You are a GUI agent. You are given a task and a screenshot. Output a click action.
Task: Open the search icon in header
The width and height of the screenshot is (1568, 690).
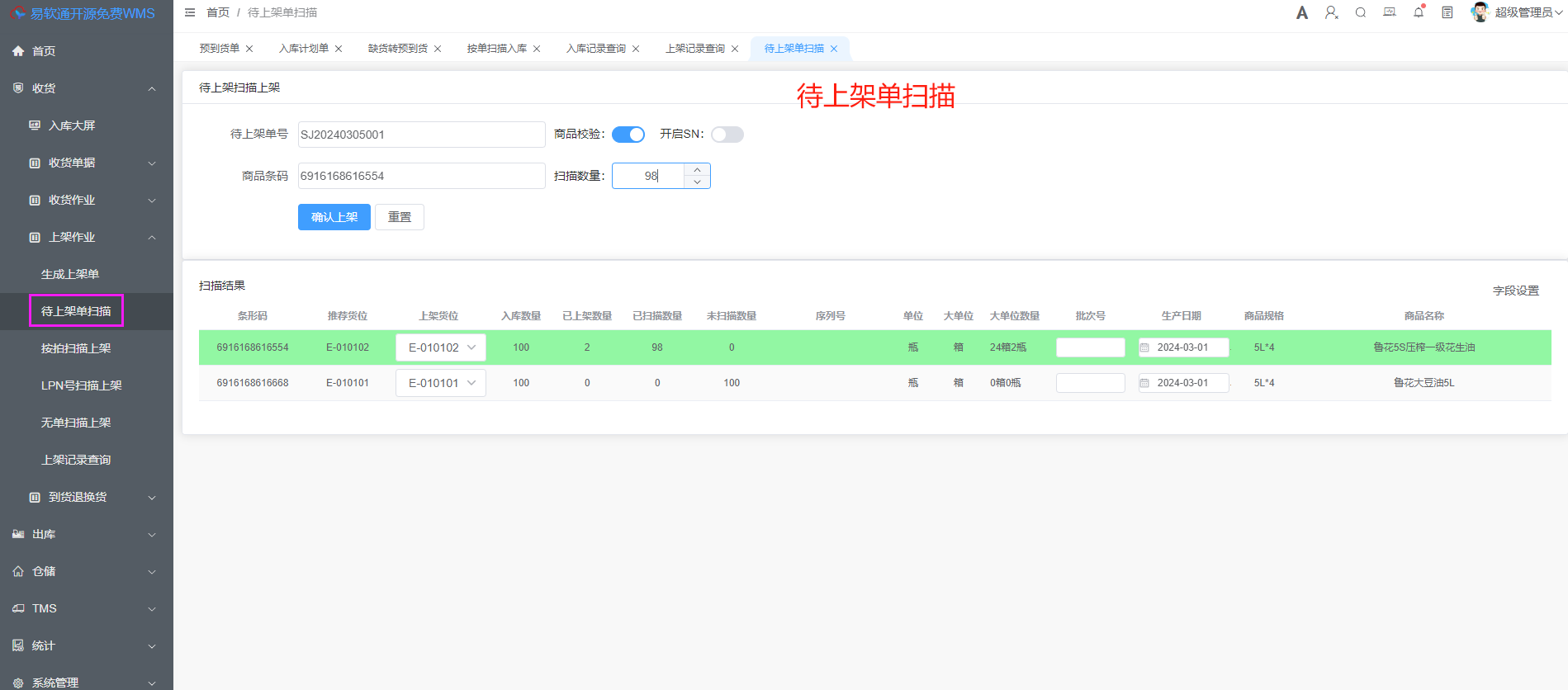[x=1361, y=12]
